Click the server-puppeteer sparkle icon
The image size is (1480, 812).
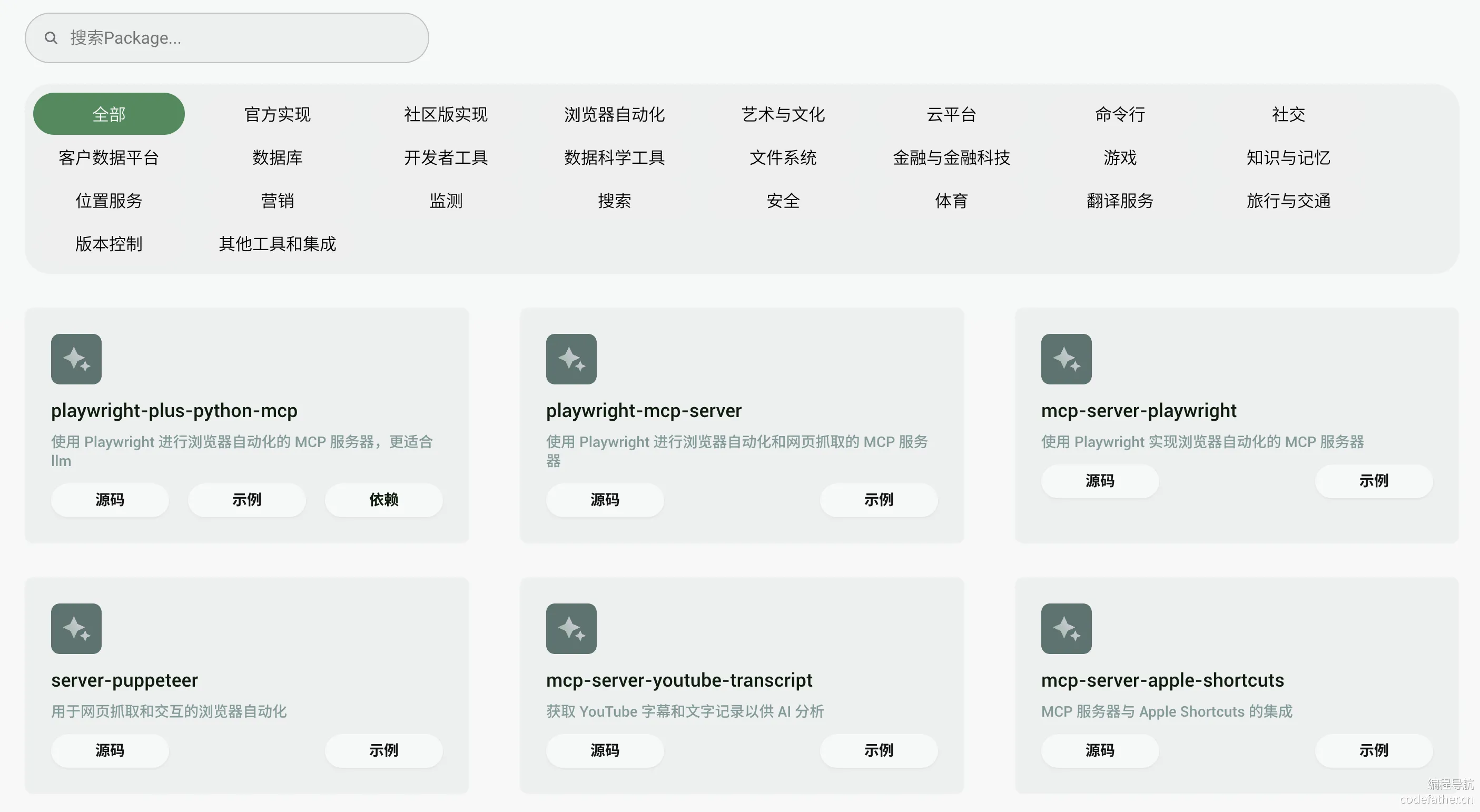[x=76, y=628]
